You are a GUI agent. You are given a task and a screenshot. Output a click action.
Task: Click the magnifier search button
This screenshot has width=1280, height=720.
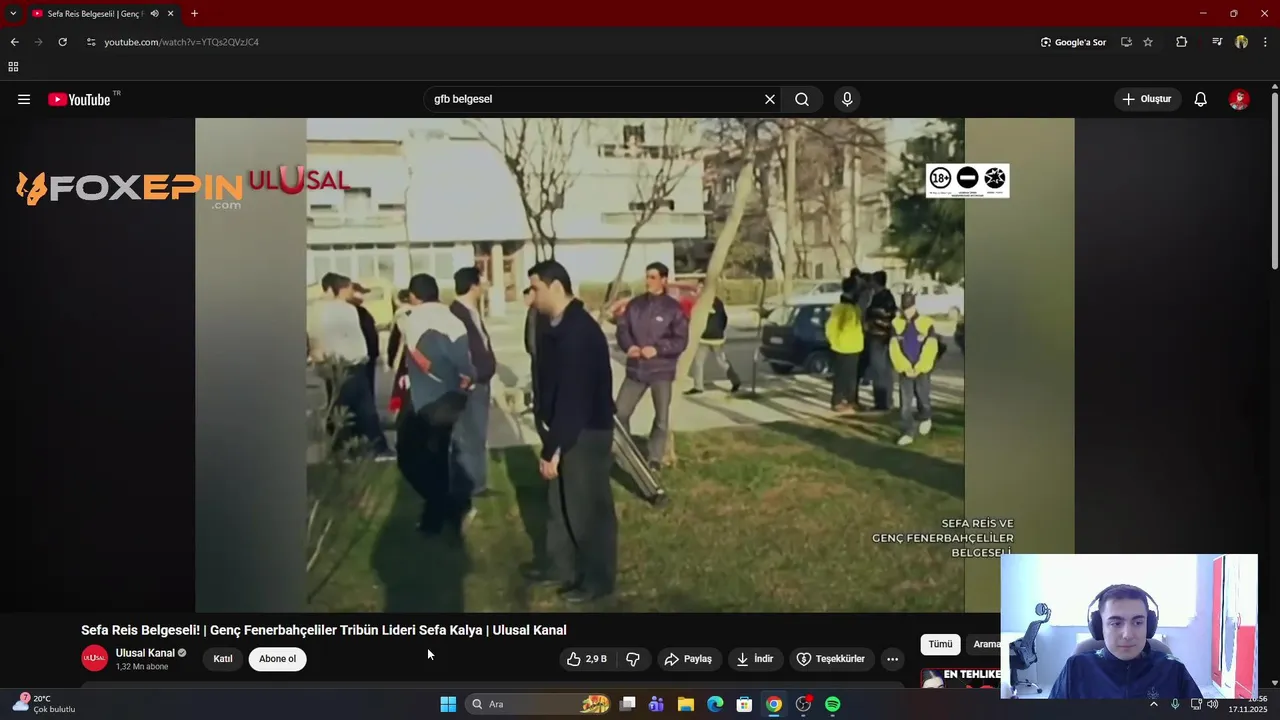click(802, 99)
